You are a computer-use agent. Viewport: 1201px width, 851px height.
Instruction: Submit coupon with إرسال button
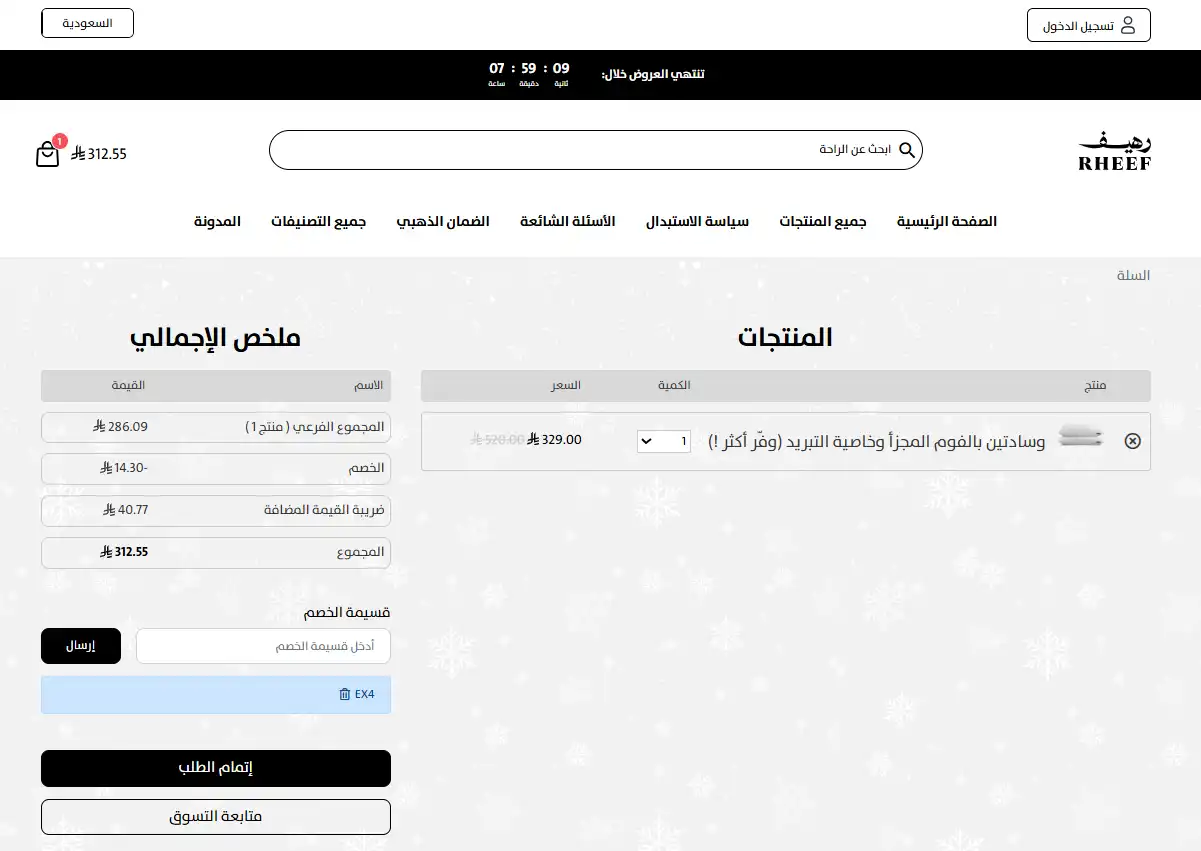pyautogui.click(x=81, y=646)
